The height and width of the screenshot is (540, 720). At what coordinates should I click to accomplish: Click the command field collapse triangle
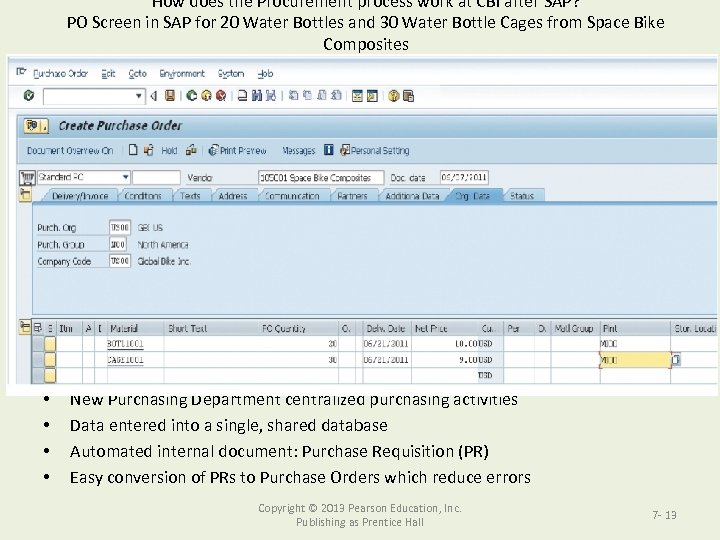[x=154, y=96]
